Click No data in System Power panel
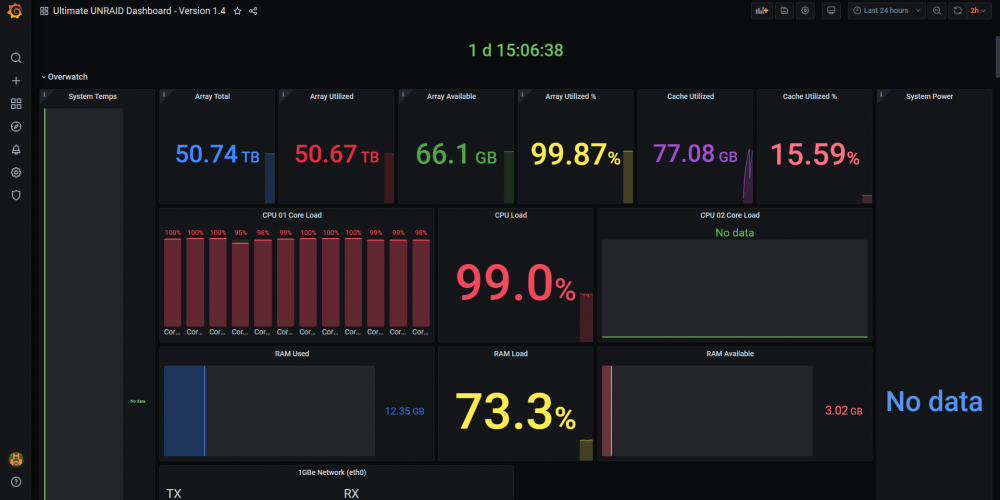The height and width of the screenshot is (500, 1000). pos(934,402)
